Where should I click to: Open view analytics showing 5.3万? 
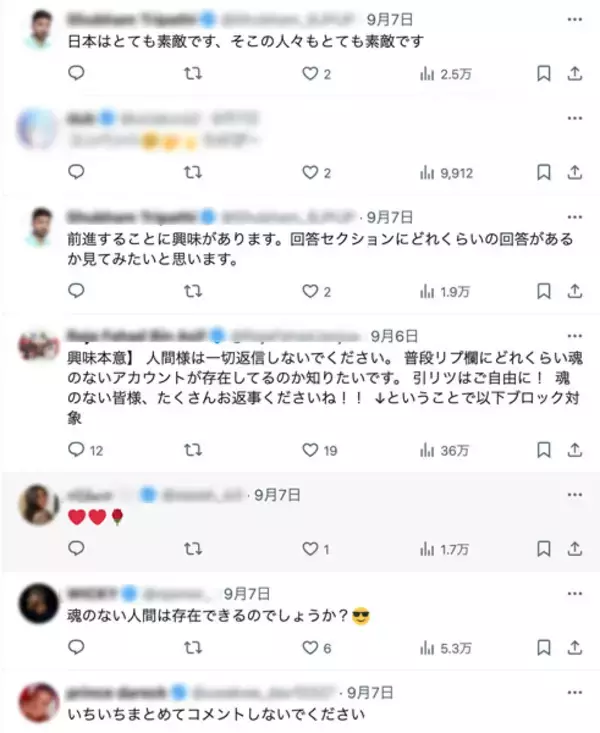pos(446,648)
